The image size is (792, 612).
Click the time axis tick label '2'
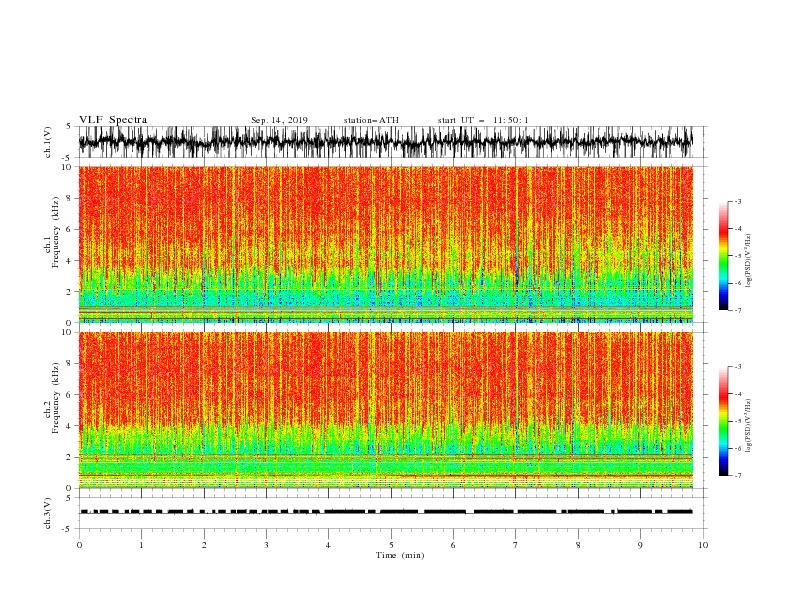[x=204, y=545]
